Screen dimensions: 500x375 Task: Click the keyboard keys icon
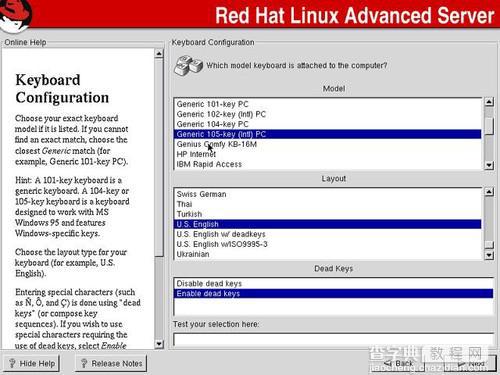click(x=188, y=65)
